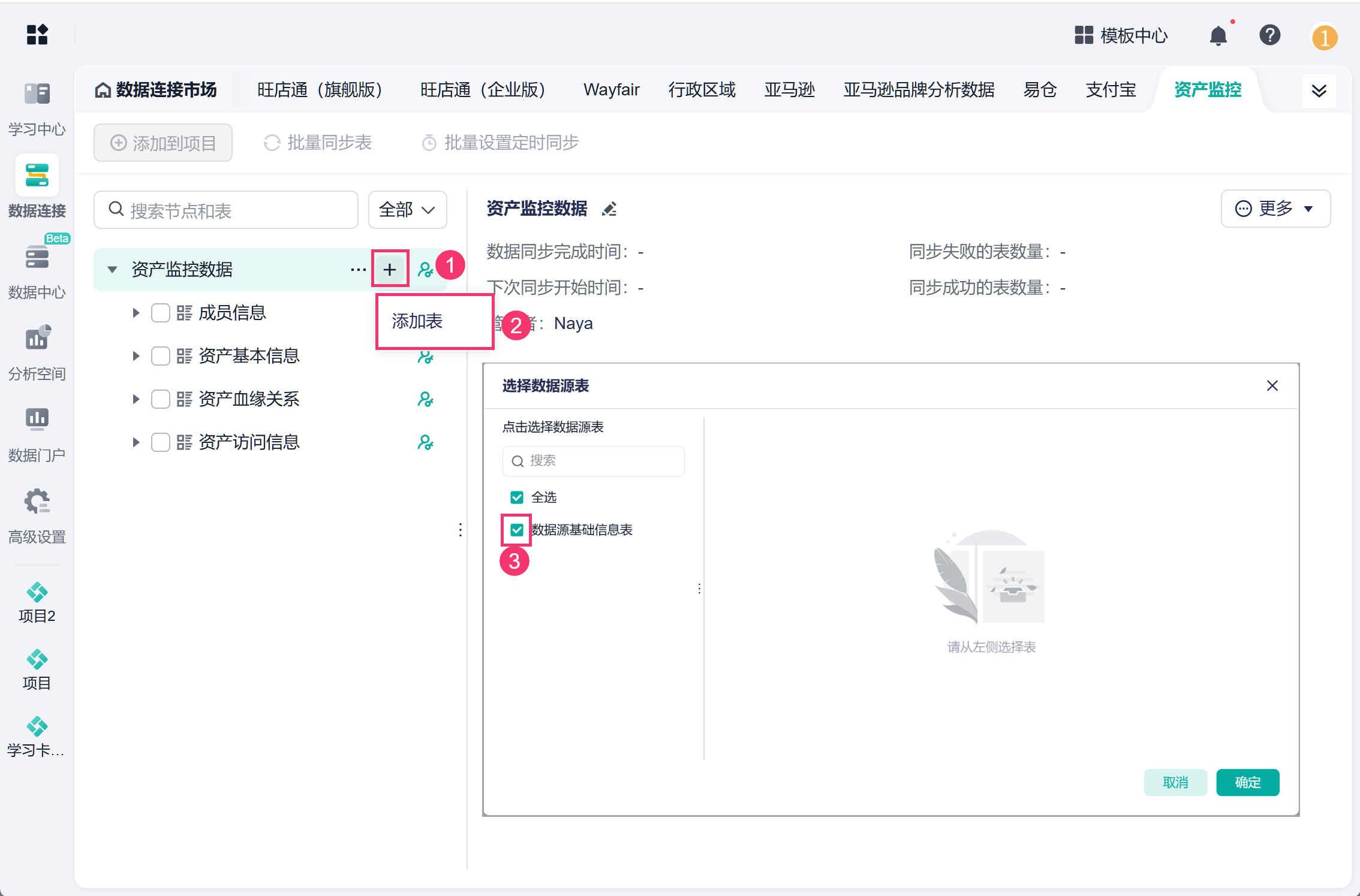Click permission icon on 资产血缘关系 row
The width and height of the screenshot is (1360, 896).
425,399
